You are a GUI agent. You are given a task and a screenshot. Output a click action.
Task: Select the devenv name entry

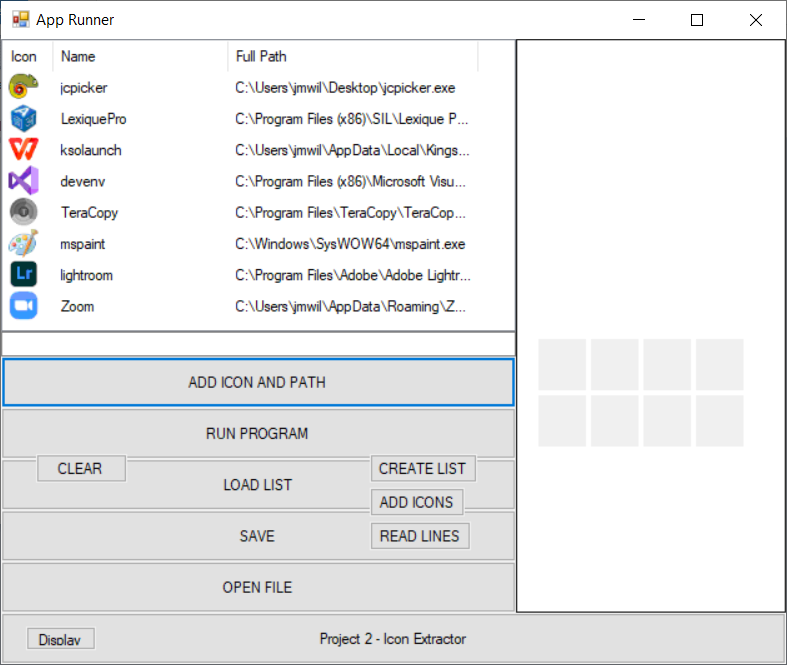click(x=82, y=181)
